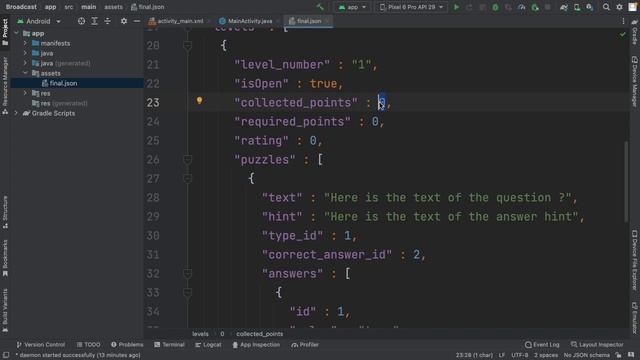The height and width of the screenshot is (360, 640).
Task: Click the Attach Debugger to process icon
Action: pos(534,7)
